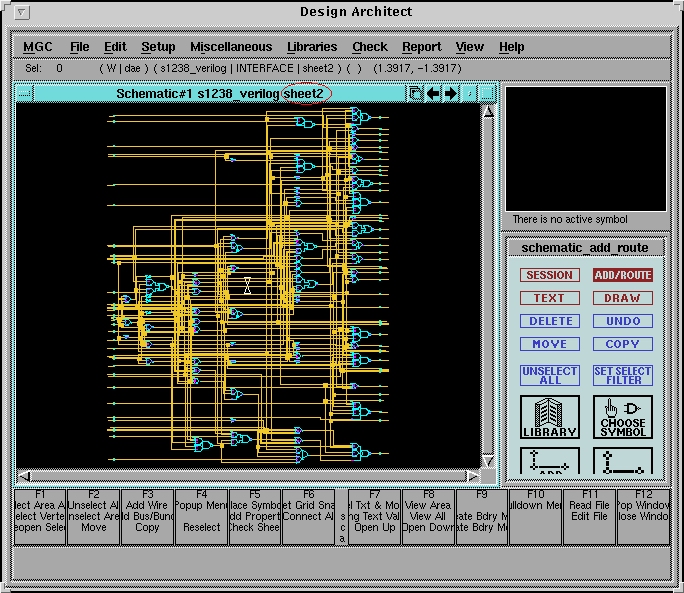Click the schematic vertical scrollbar down arrow
The width and height of the screenshot is (684, 593).
pos(488,460)
